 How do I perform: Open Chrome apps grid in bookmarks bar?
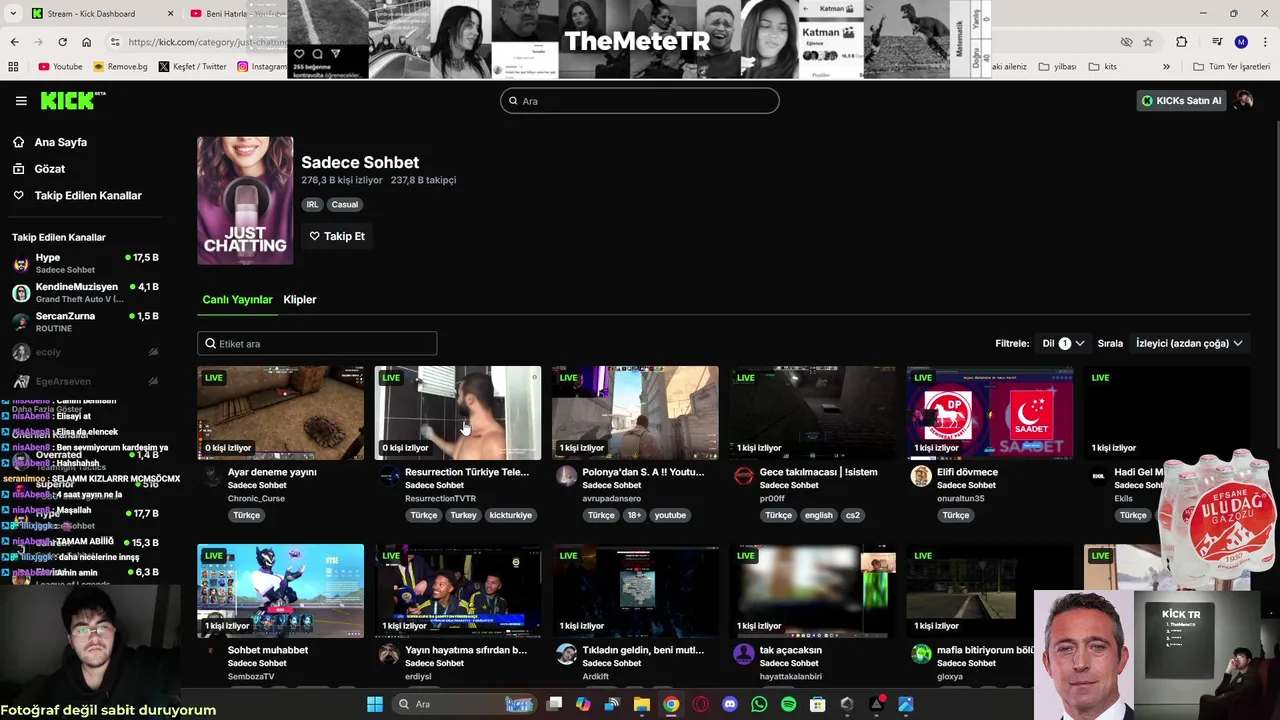(13, 67)
